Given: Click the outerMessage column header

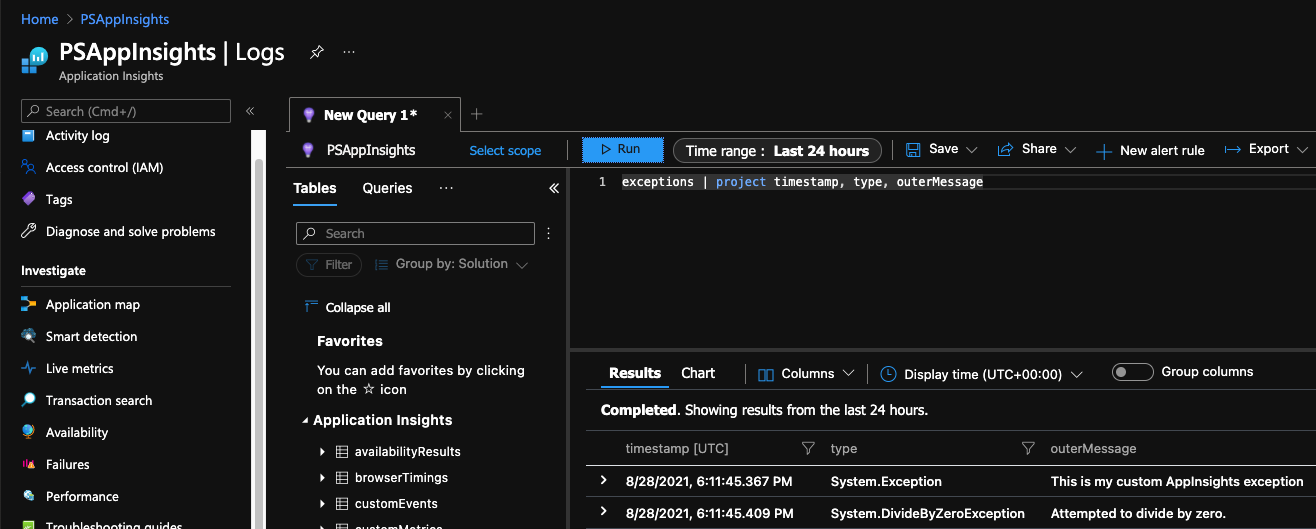Looking at the screenshot, I should click(1093, 449).
